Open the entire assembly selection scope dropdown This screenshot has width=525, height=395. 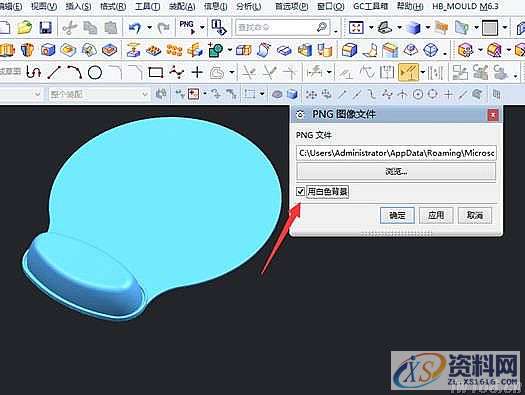tap(99, 94)
